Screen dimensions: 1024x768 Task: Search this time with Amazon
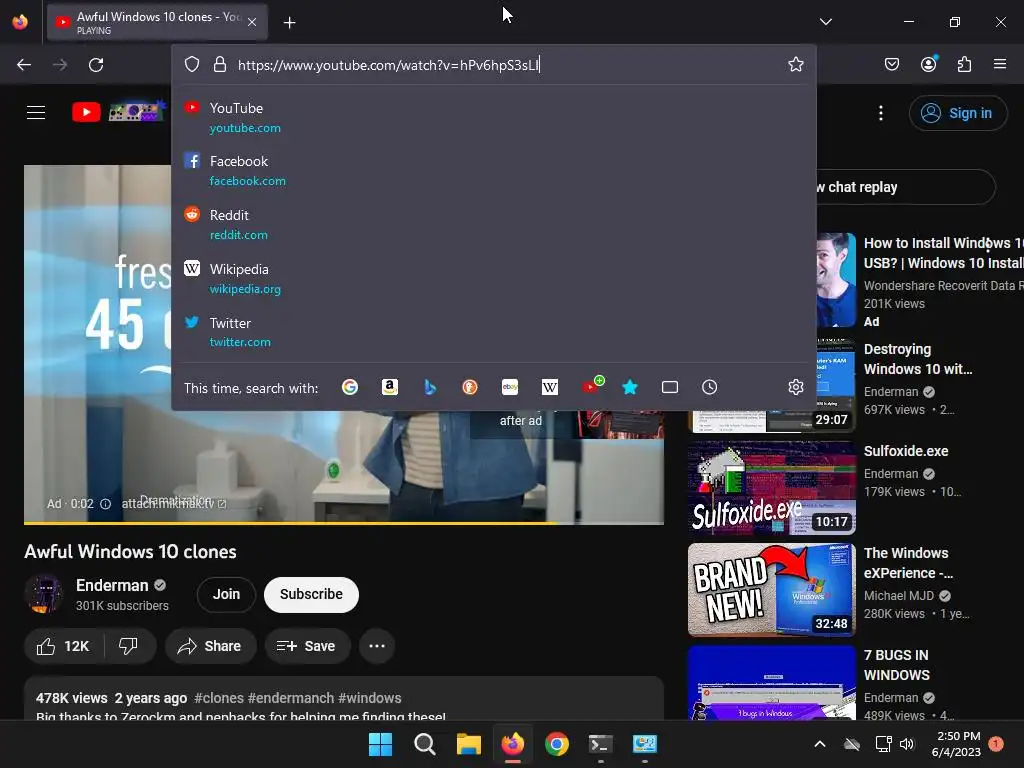pos(390,387)
